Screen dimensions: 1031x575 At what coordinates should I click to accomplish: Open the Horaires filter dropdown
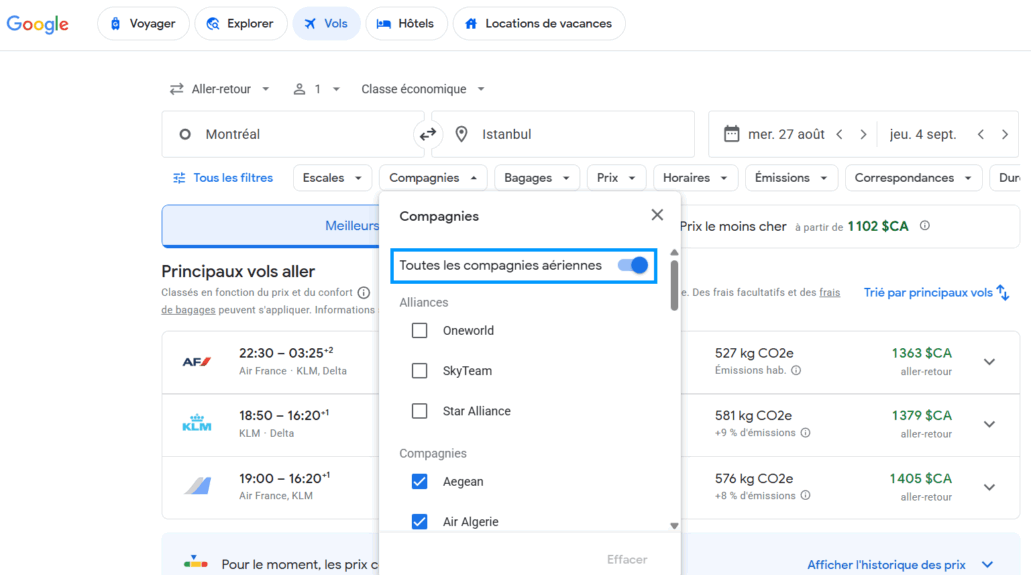pyautogui.click(x=695, y=178)
